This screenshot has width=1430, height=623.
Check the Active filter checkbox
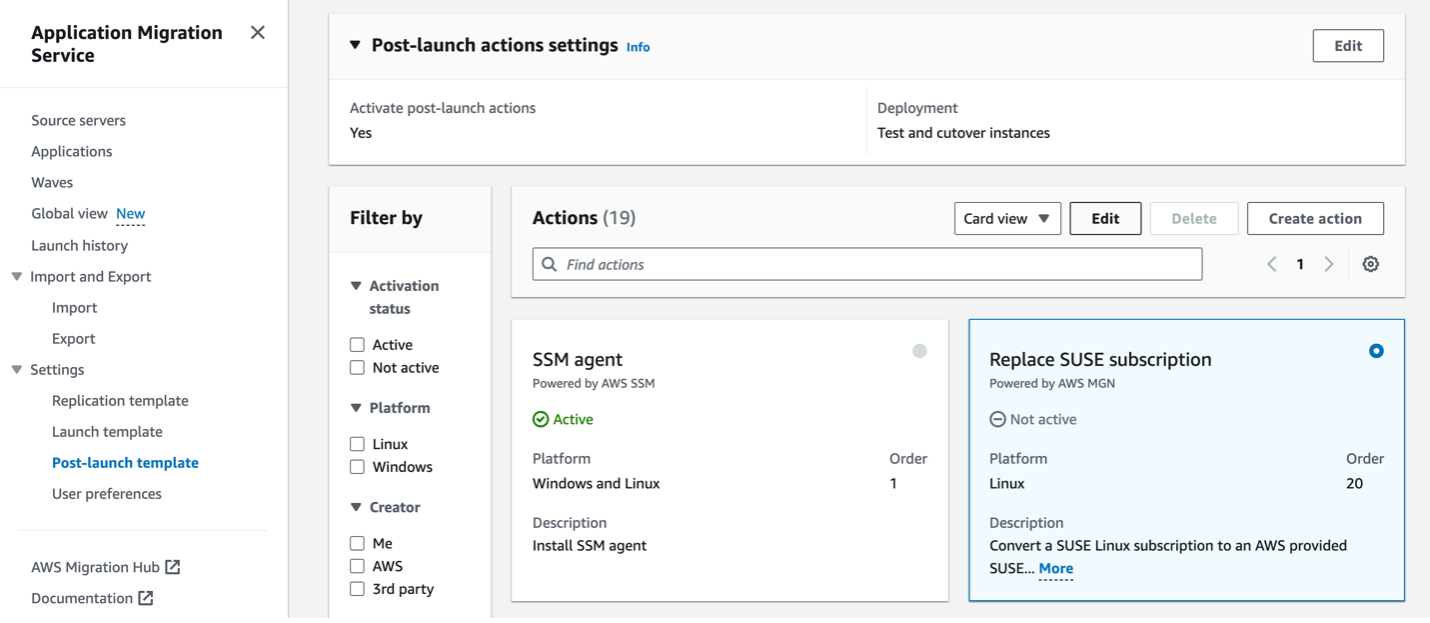click(x=357, y=345)
